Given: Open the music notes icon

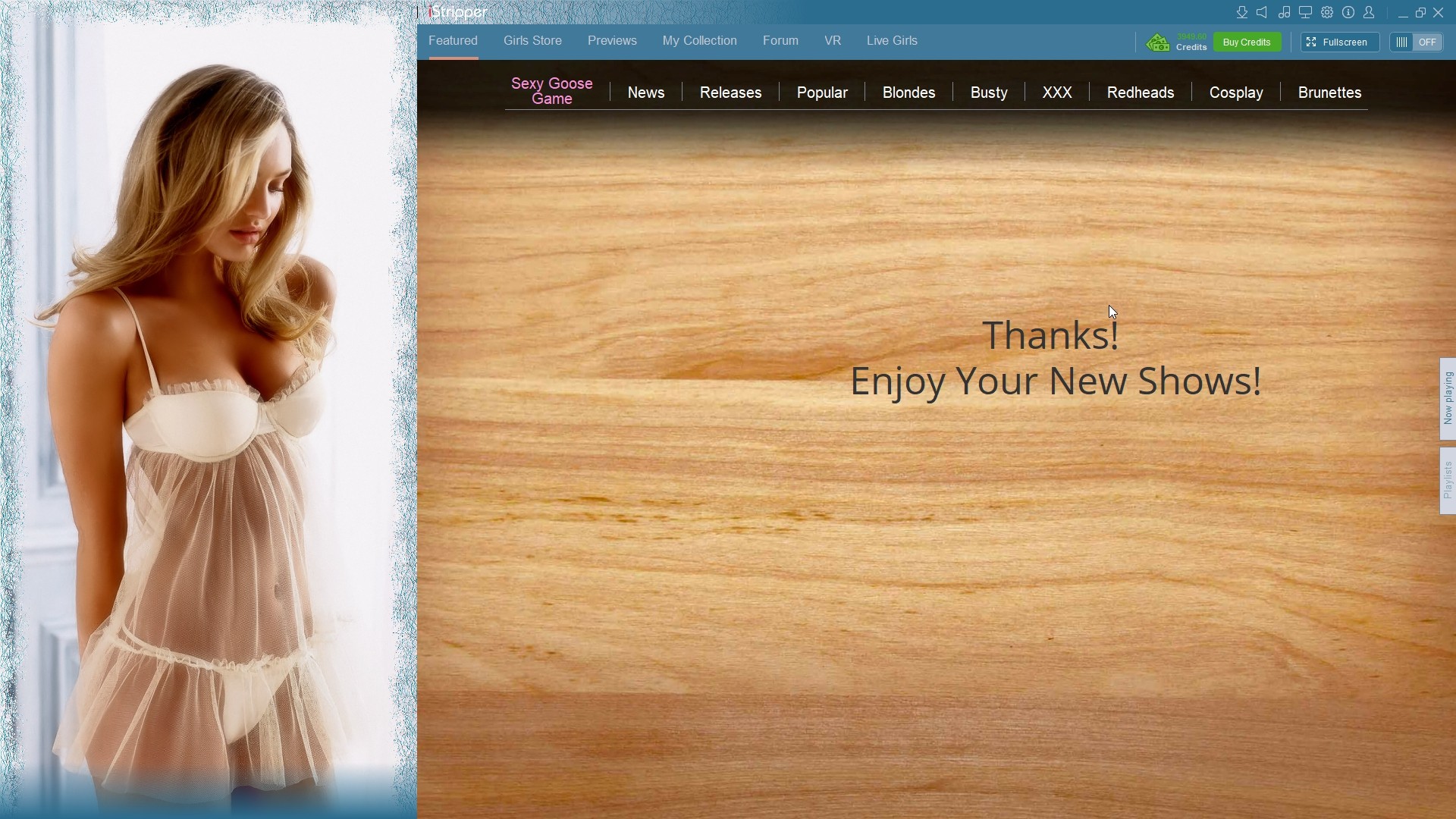Looking at the screenshot, I should click(1284, 12).
